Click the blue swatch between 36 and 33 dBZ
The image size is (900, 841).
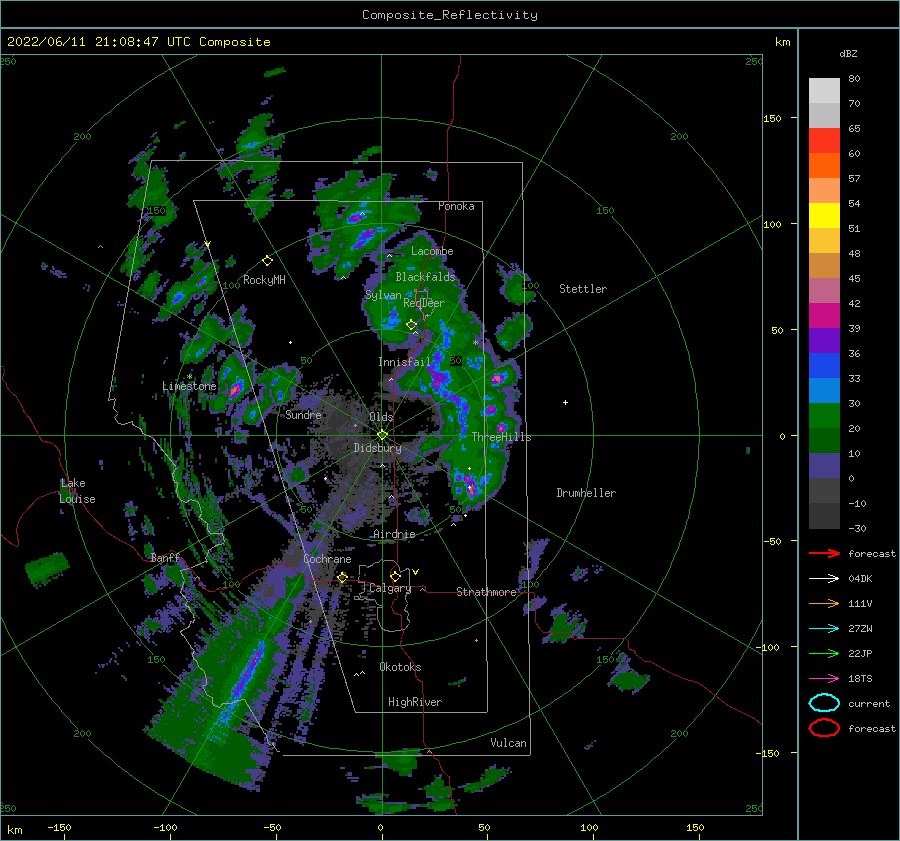click(824, 366)
